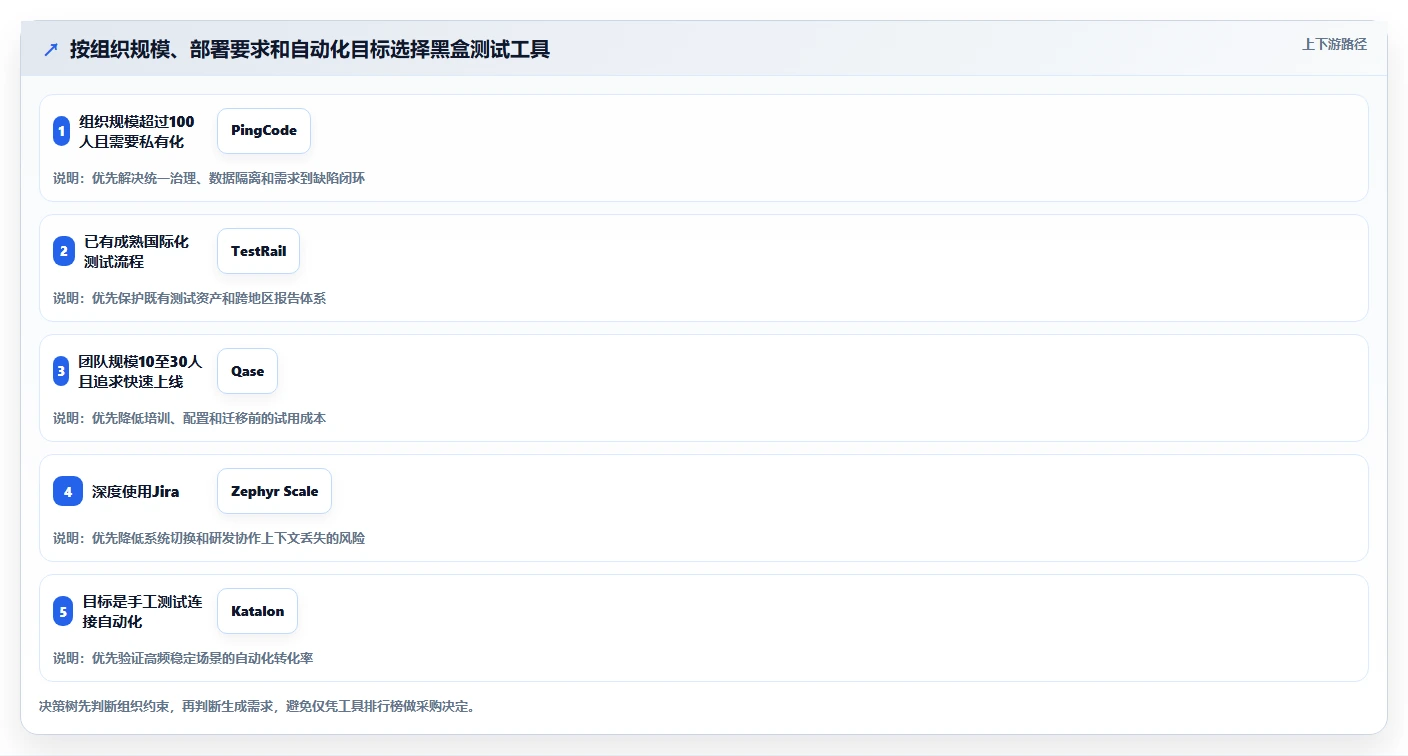
Task: Click the text 深度使用Jira
Action: coord(135,491)
